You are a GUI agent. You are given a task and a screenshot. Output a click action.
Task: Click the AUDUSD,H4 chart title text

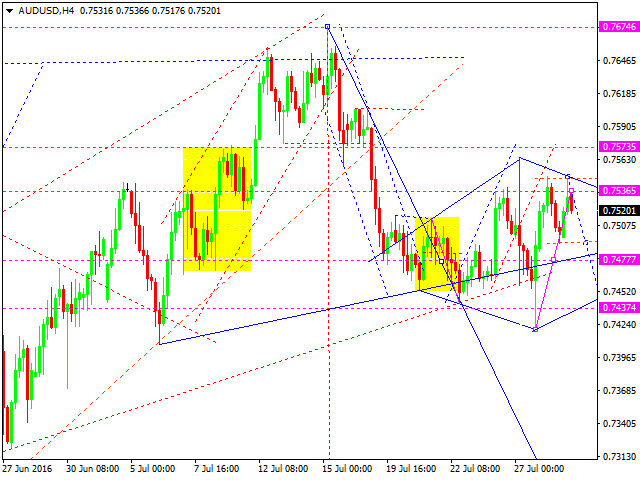point(47,11)
